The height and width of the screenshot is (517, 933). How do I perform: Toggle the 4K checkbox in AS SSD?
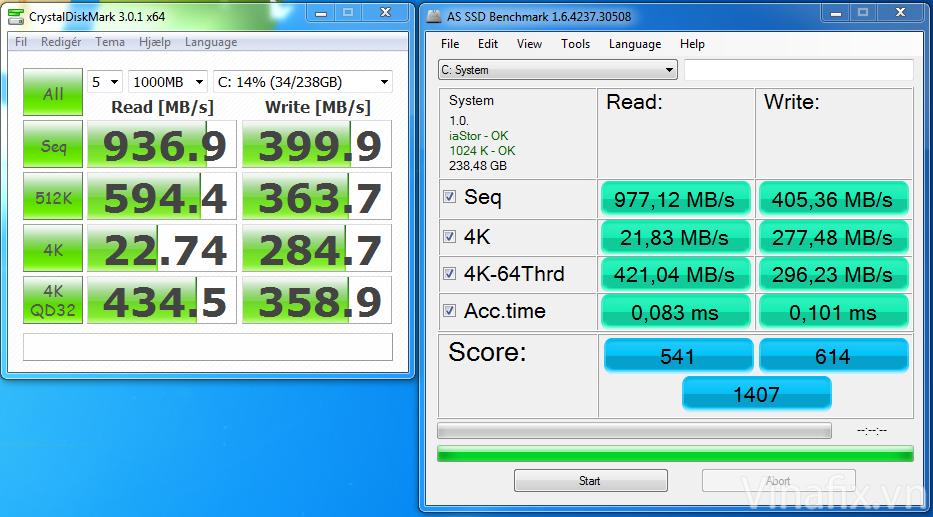(x=450, y=236)
